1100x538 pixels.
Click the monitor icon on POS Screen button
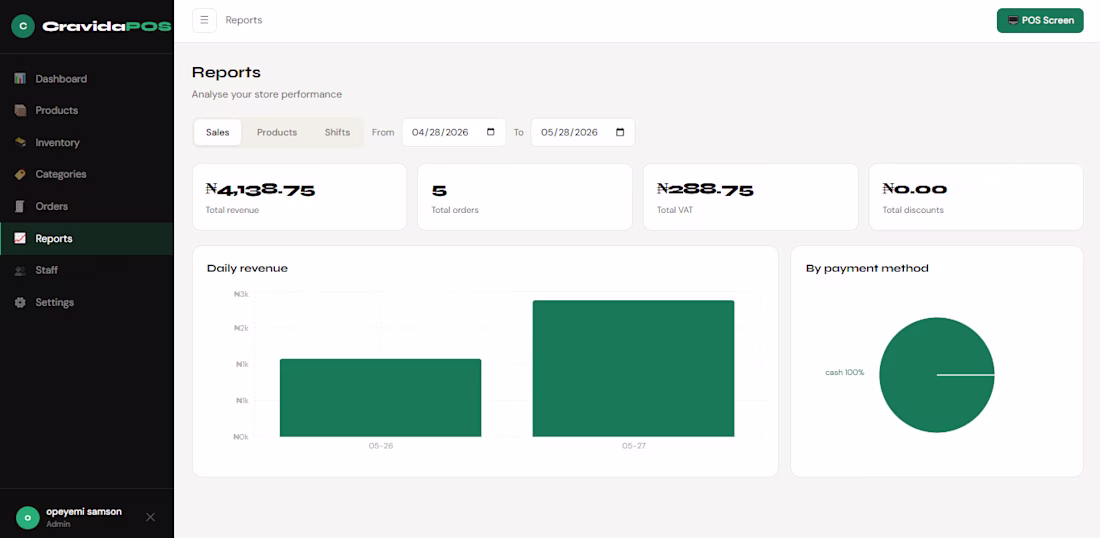1013,20
